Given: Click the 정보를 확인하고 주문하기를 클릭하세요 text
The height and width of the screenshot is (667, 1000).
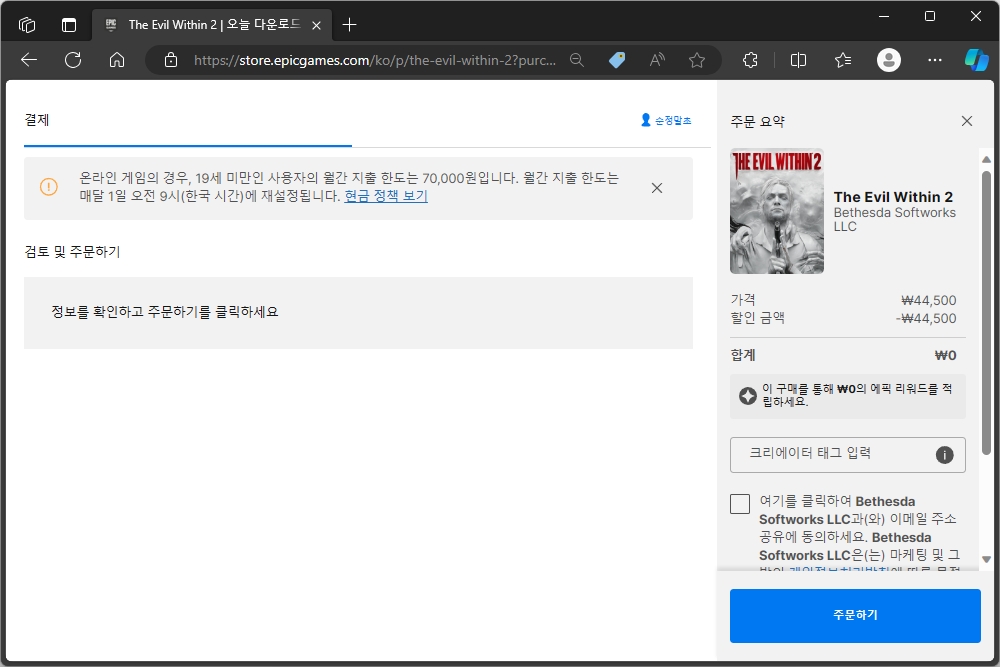Looking at the screenshot, I should (165, 312).
